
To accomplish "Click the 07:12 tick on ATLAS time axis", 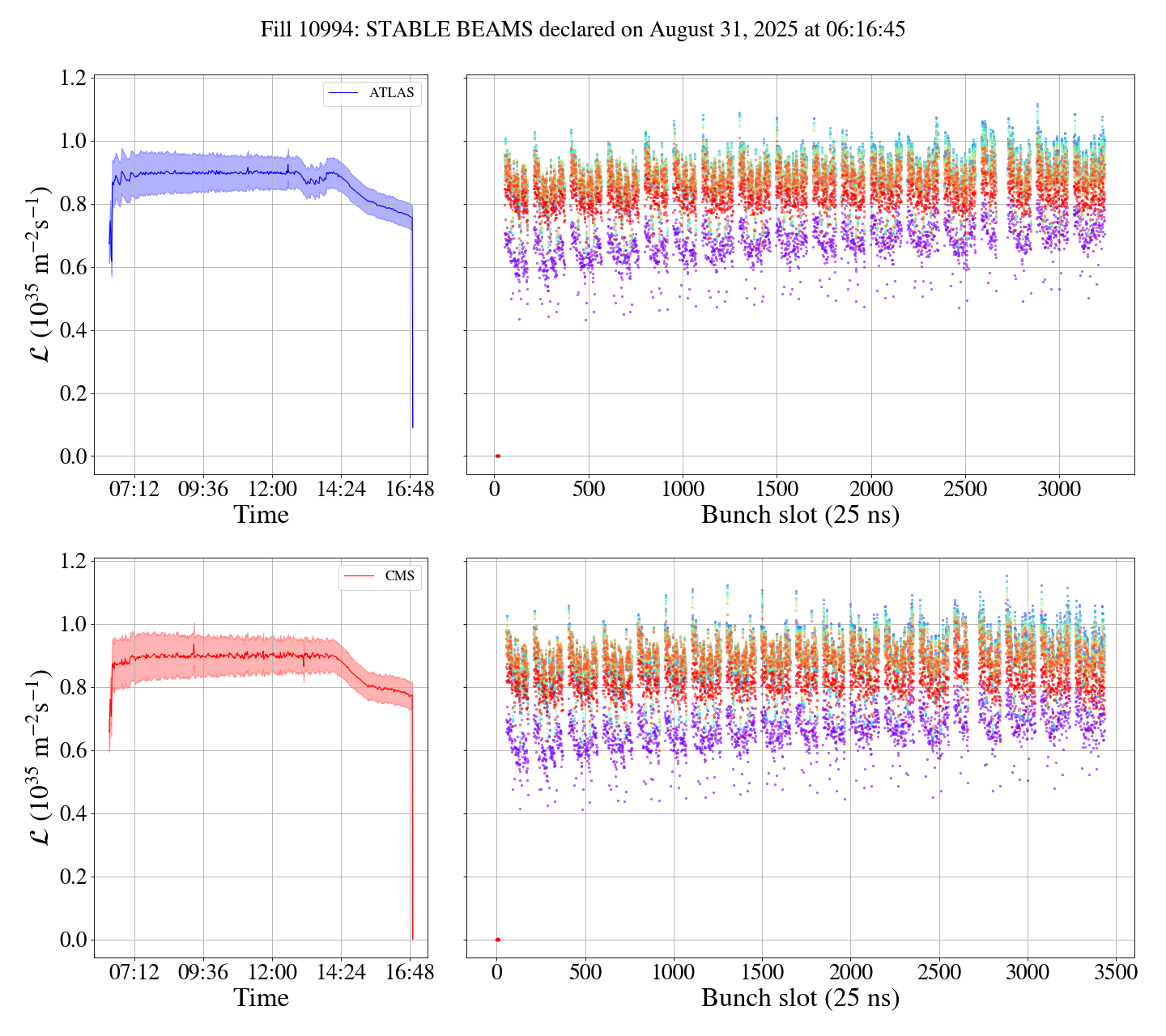I will [134, 489].
